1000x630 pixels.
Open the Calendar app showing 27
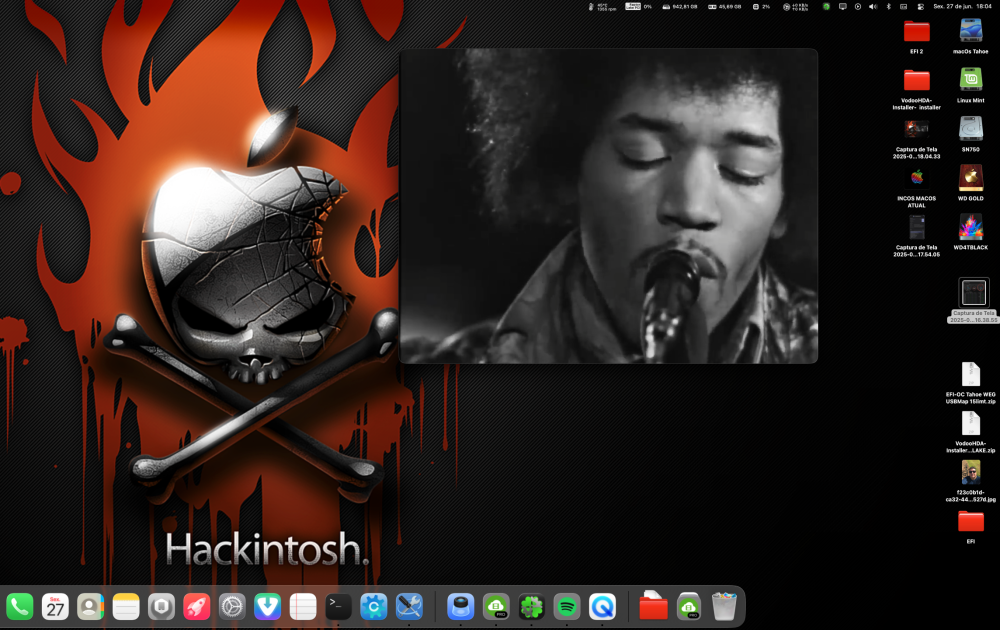[55, 606]
